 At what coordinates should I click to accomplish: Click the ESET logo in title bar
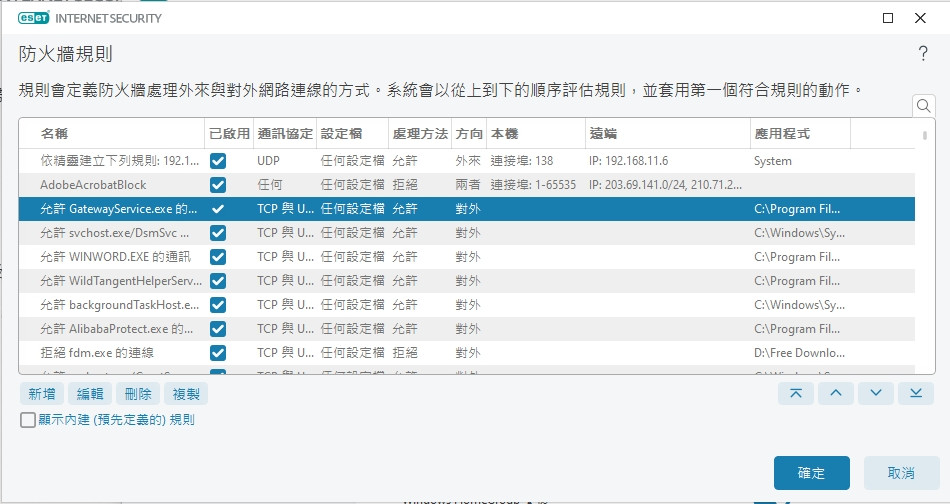[33, 18]
